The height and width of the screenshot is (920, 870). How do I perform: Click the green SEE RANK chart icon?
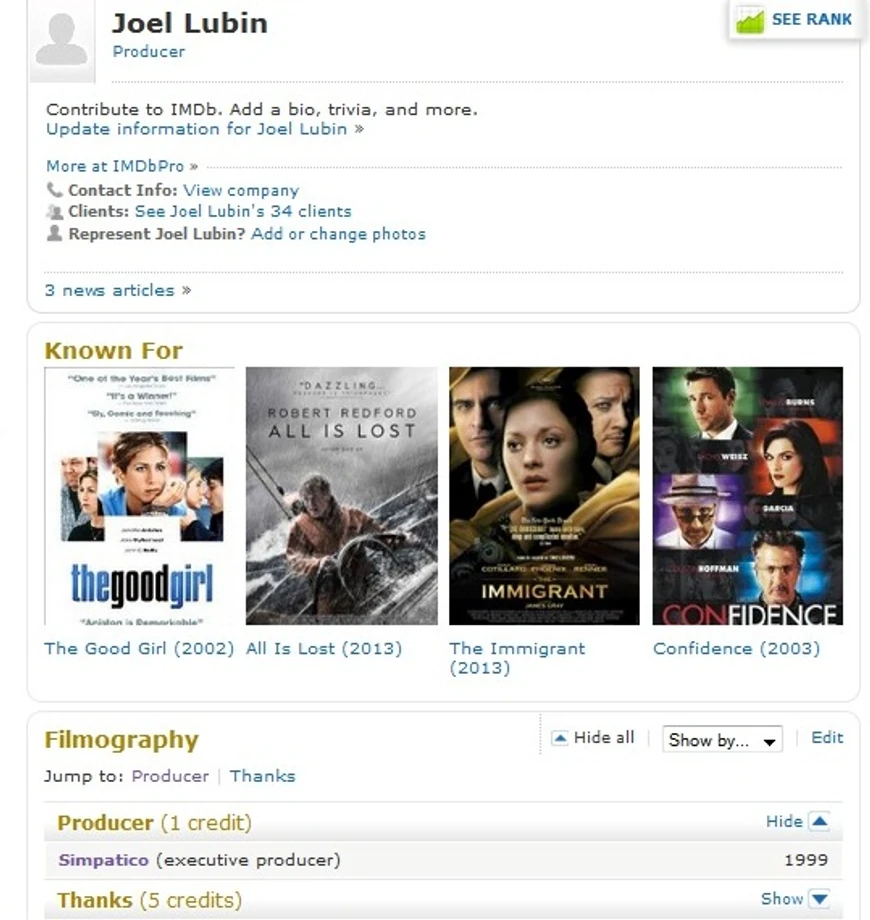[750, 20]
